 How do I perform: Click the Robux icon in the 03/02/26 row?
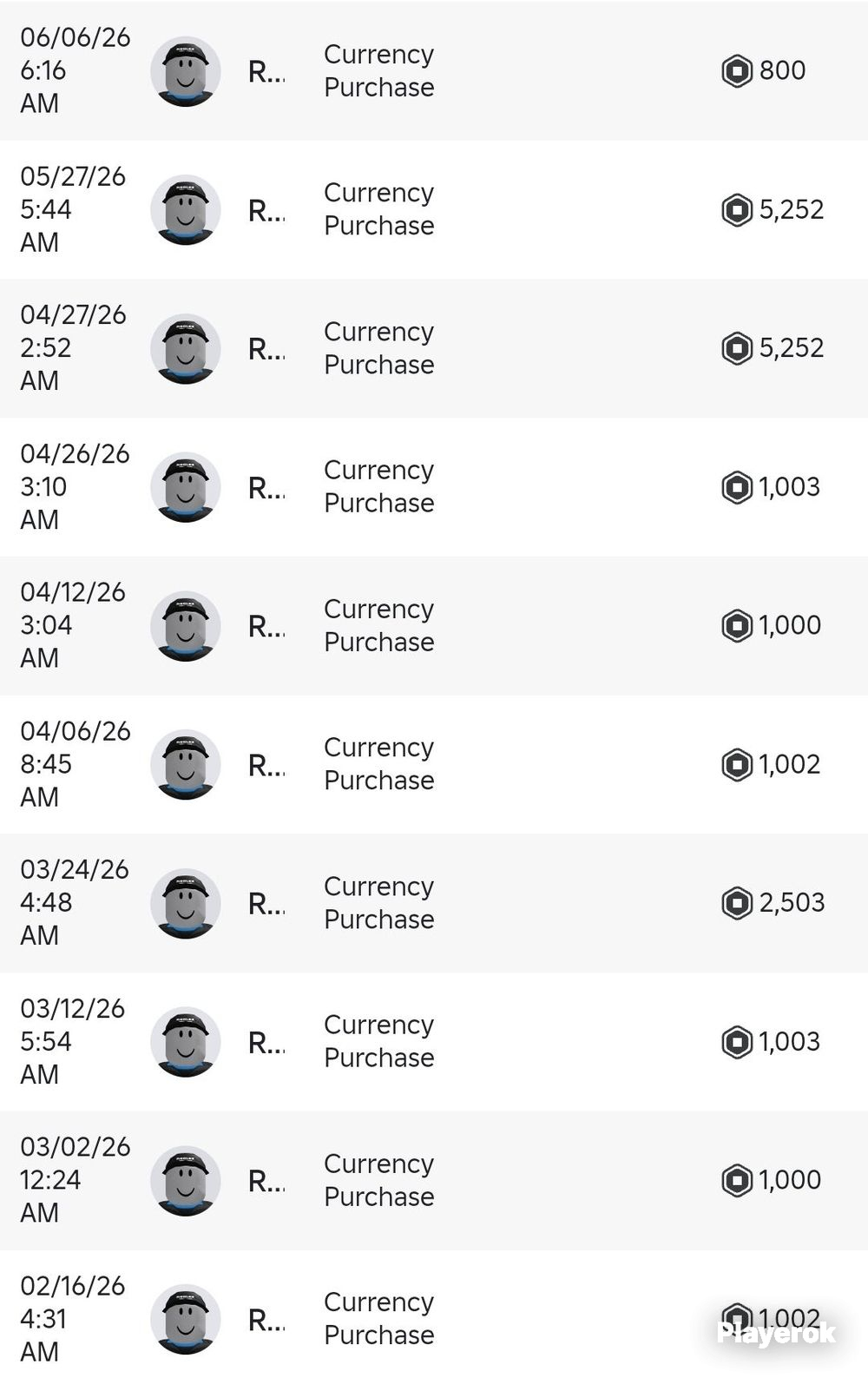tap(737, 1181)
